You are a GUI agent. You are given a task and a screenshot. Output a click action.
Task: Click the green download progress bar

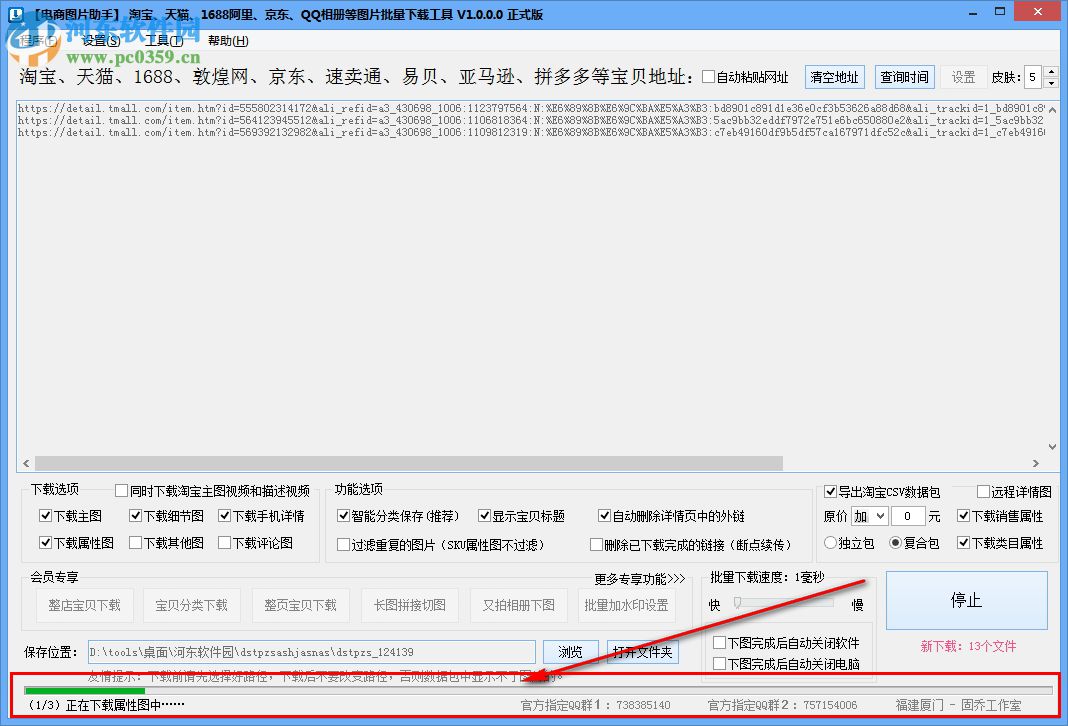click(x=84, y=691)
